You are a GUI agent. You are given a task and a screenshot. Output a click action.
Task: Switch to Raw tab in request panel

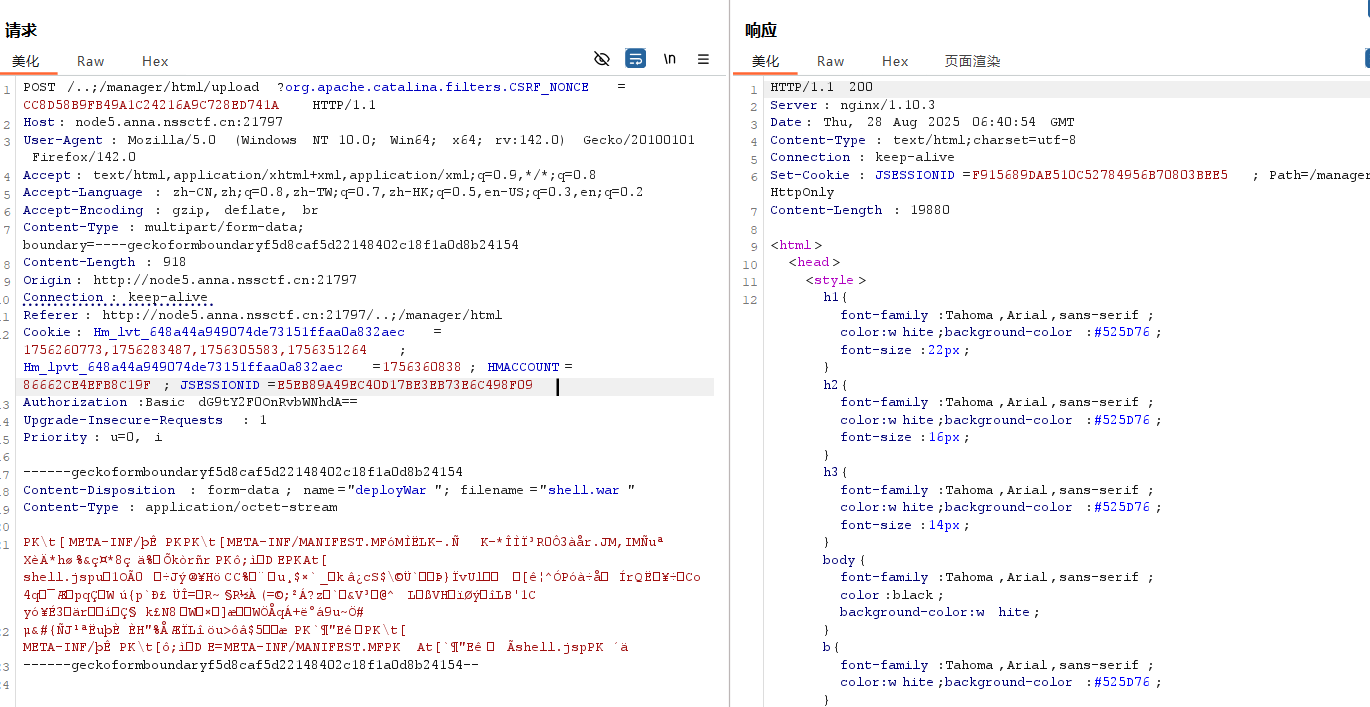[90, 61]
